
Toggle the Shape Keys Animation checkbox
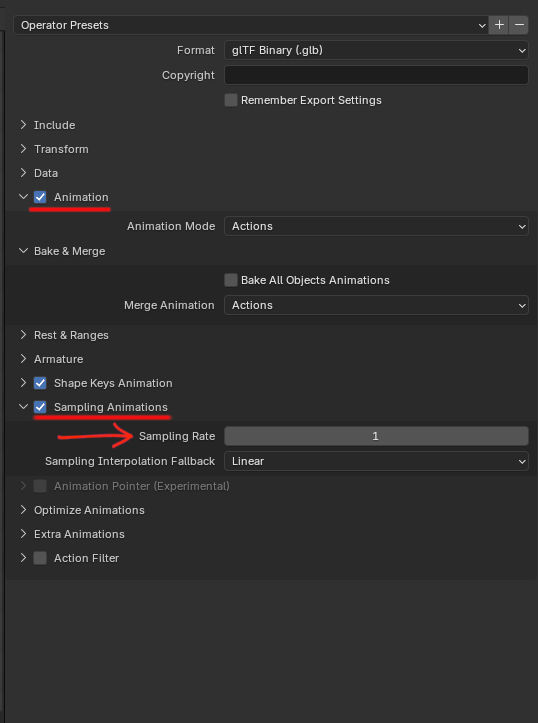point(40,383)
